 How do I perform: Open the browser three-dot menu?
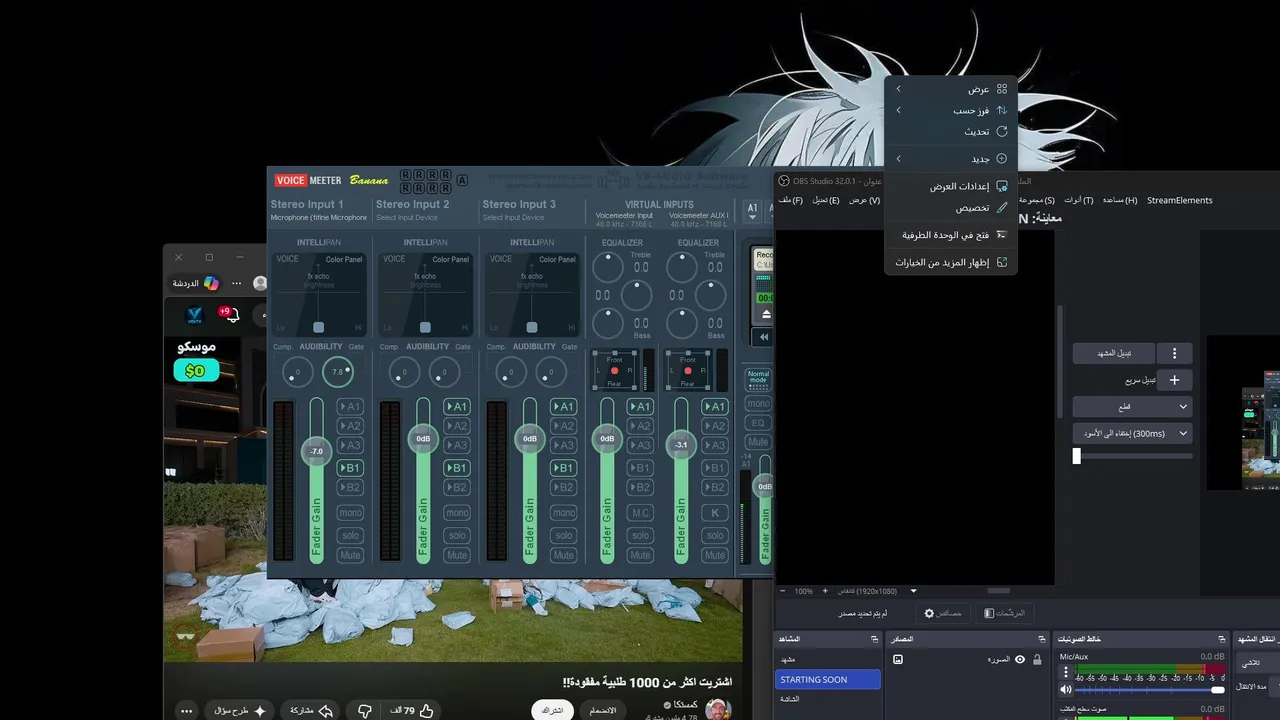coord(237,283)
